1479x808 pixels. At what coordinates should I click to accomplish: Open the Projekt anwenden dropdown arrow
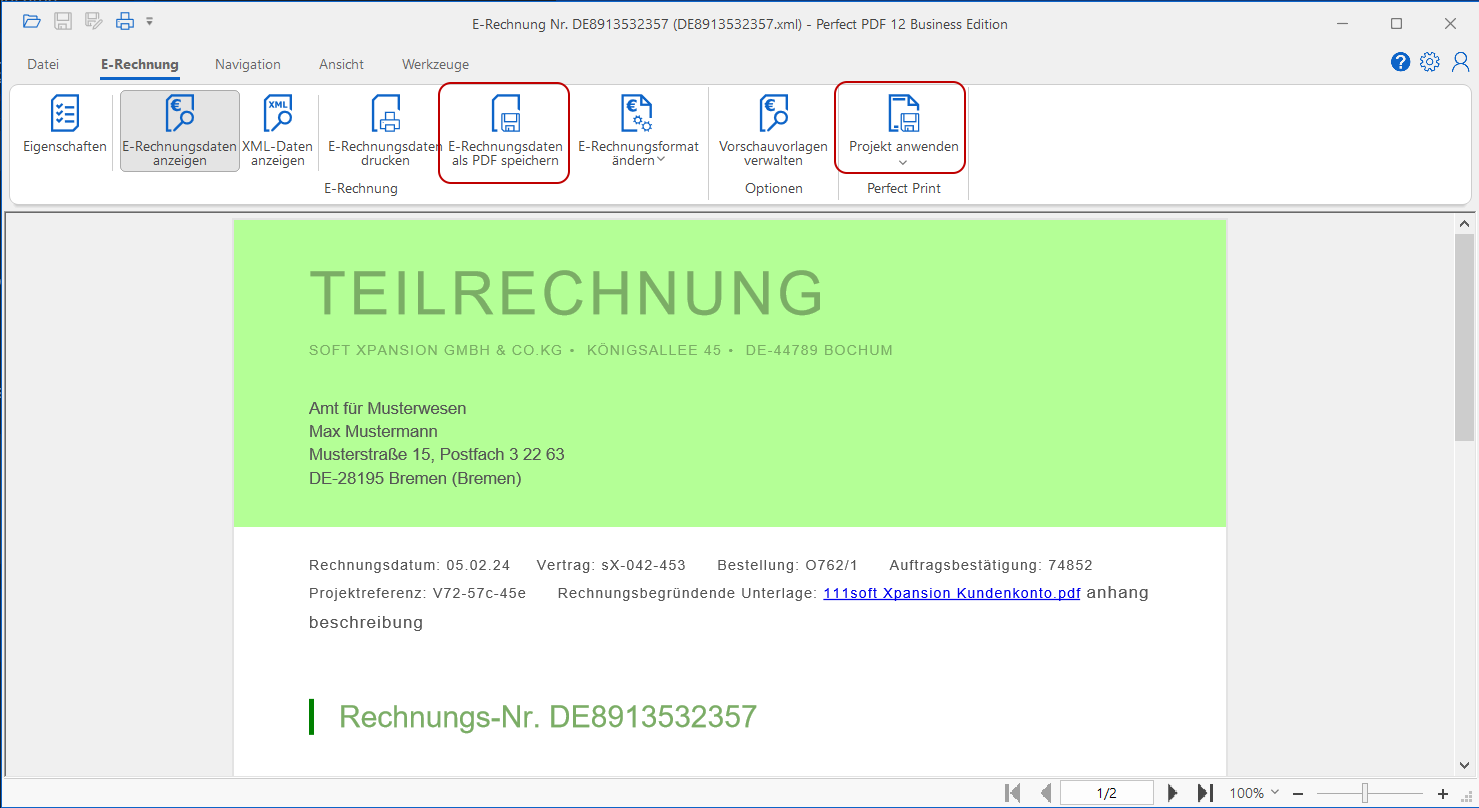(900, 162)
